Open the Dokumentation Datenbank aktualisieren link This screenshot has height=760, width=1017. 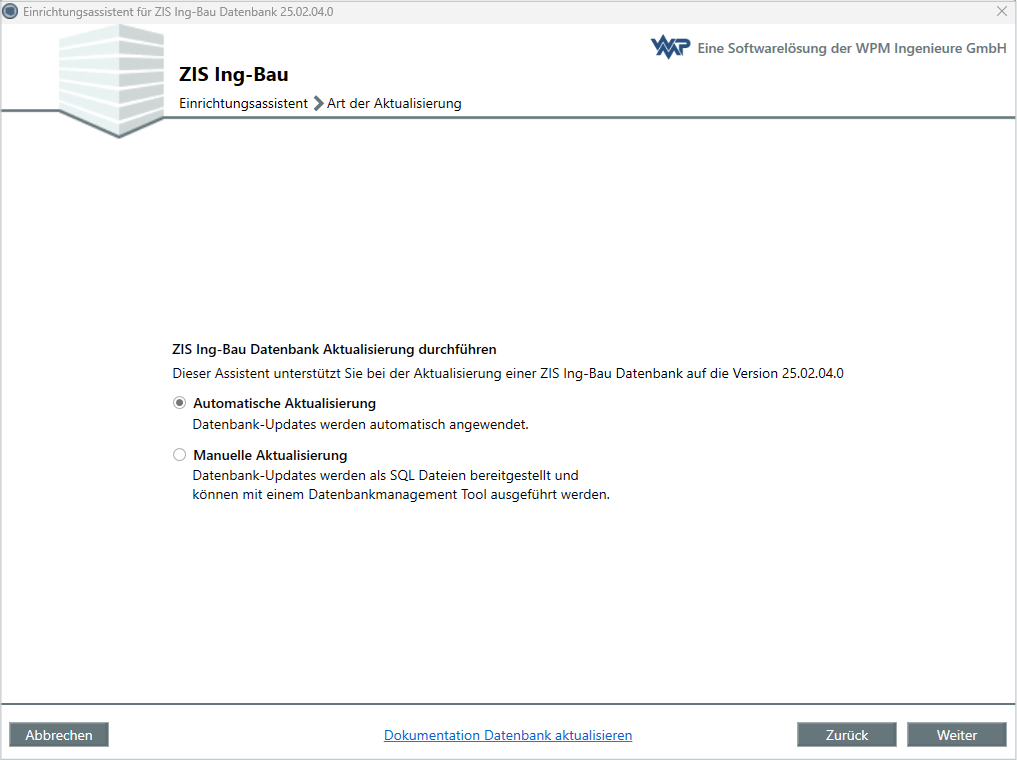coord(508,734)
